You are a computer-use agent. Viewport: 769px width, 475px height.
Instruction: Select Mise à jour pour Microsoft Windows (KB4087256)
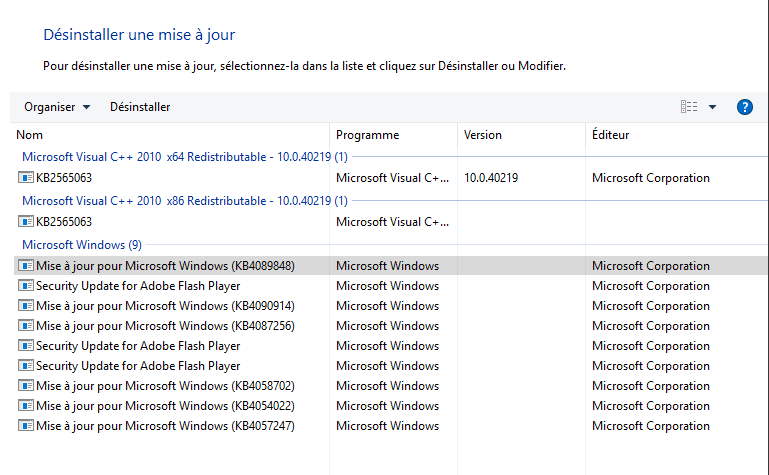(x=165, y=326)
